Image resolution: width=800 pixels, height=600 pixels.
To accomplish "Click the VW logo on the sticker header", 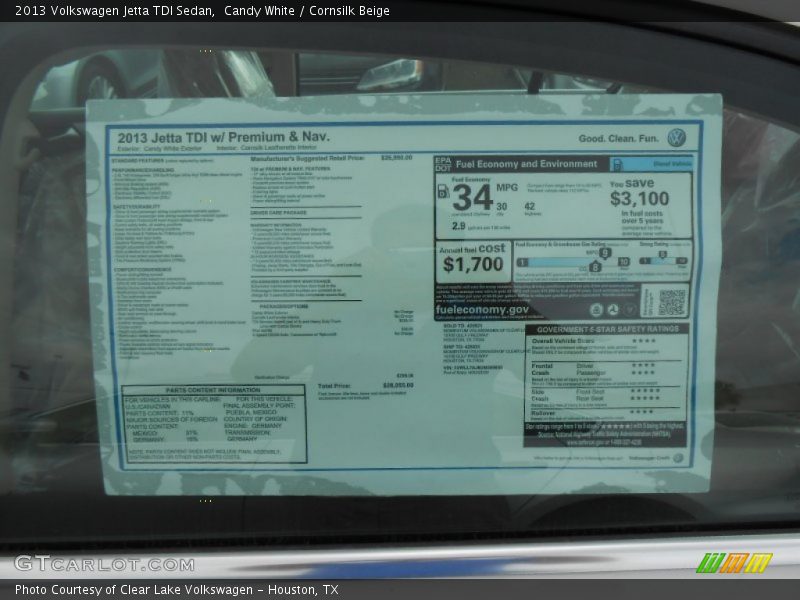I will pos(676,138).
